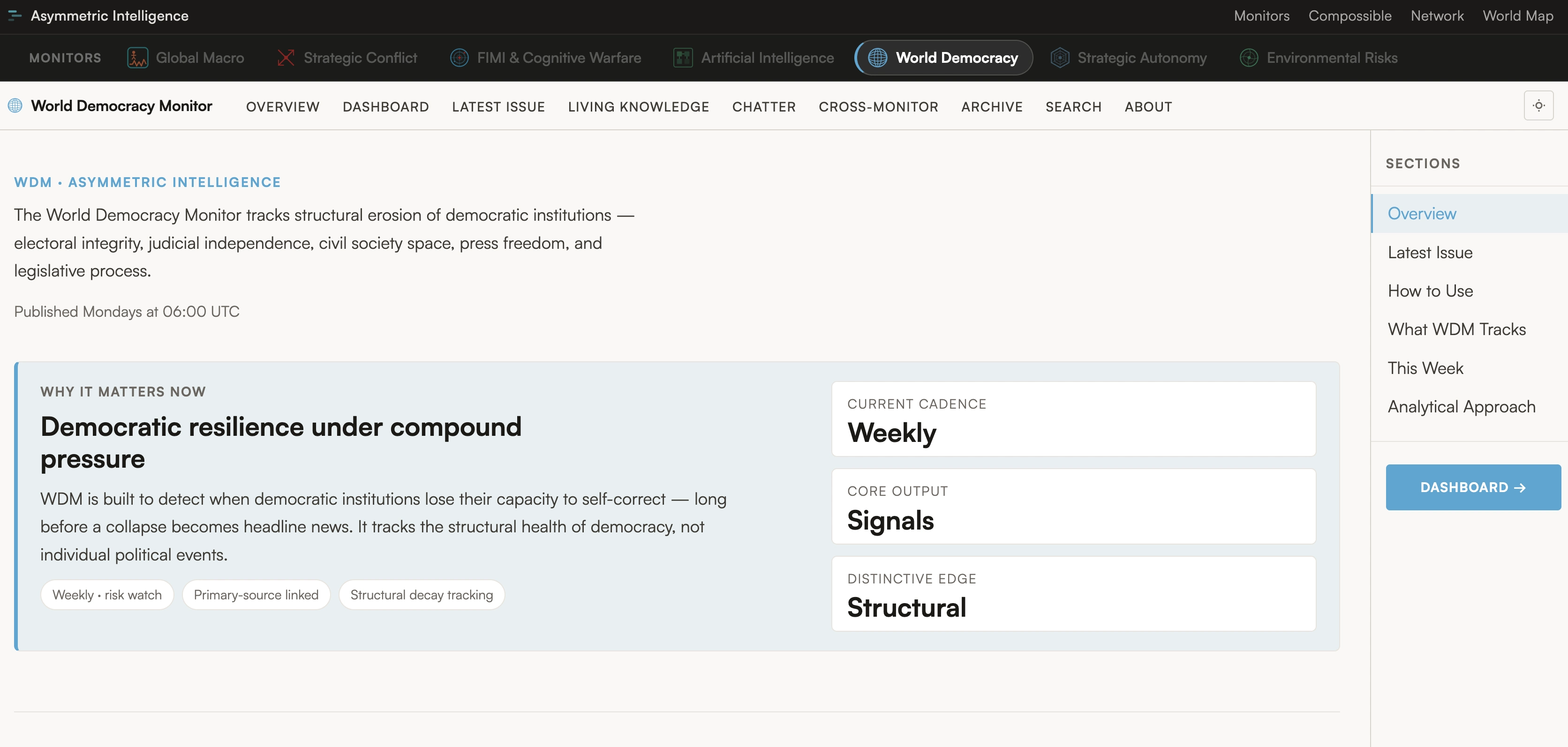Screen dimensions: 1568x747
Task: Open the Monitors link in top bar
Action: tap(1261, 16)
